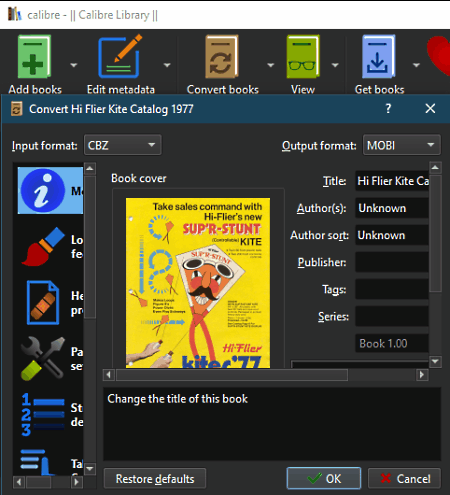Click the Author(s) input field
The width and height of the screenshot is (450, 495).
(x=392, y=208)
